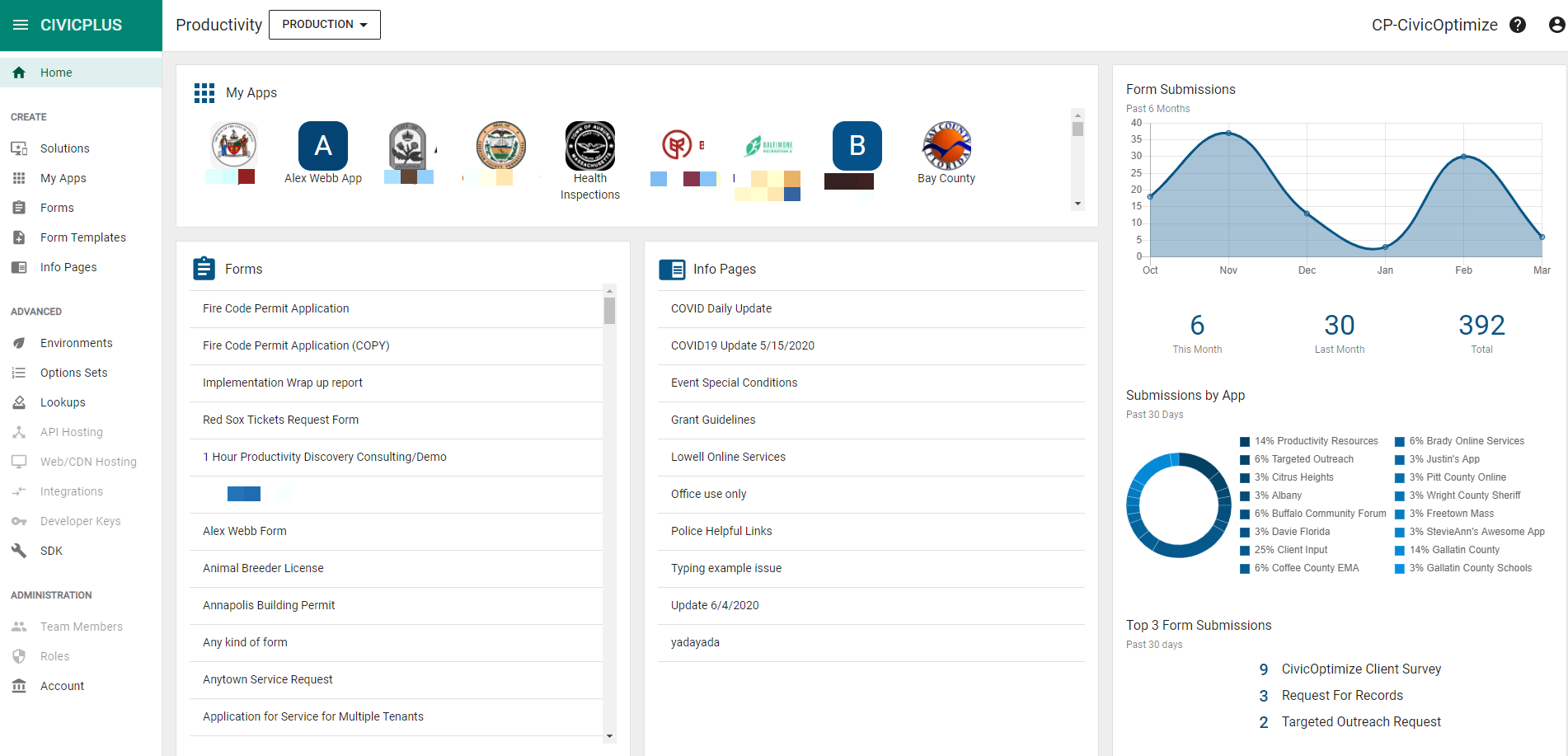Viewport: 1568px width, 756px height.
Task: Click the SDK wrench icon
Action: pyautogui.click(x=19, y=551)
